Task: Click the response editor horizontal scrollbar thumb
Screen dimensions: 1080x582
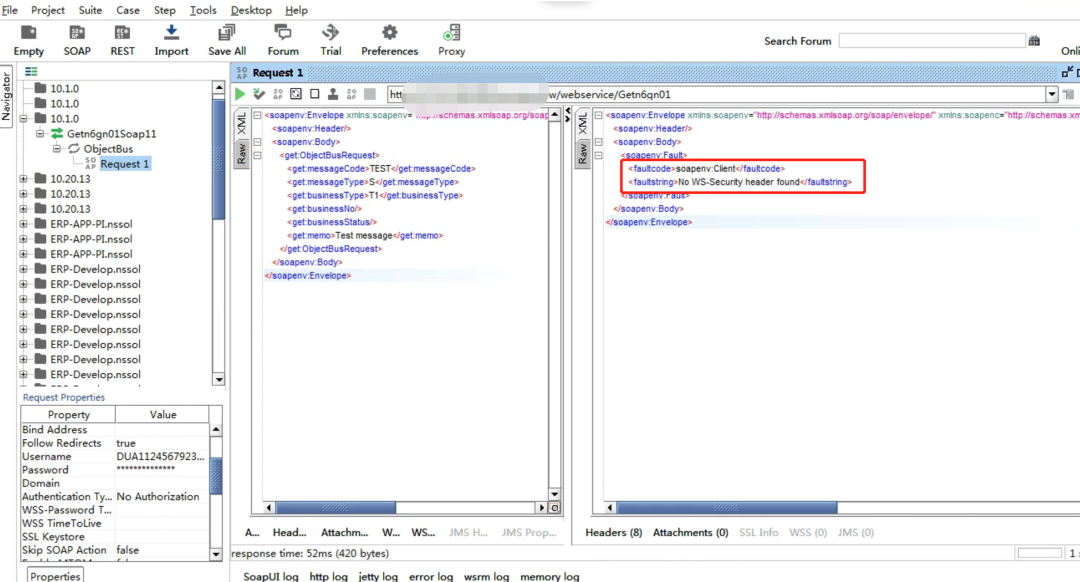Action: coord(727,508)
